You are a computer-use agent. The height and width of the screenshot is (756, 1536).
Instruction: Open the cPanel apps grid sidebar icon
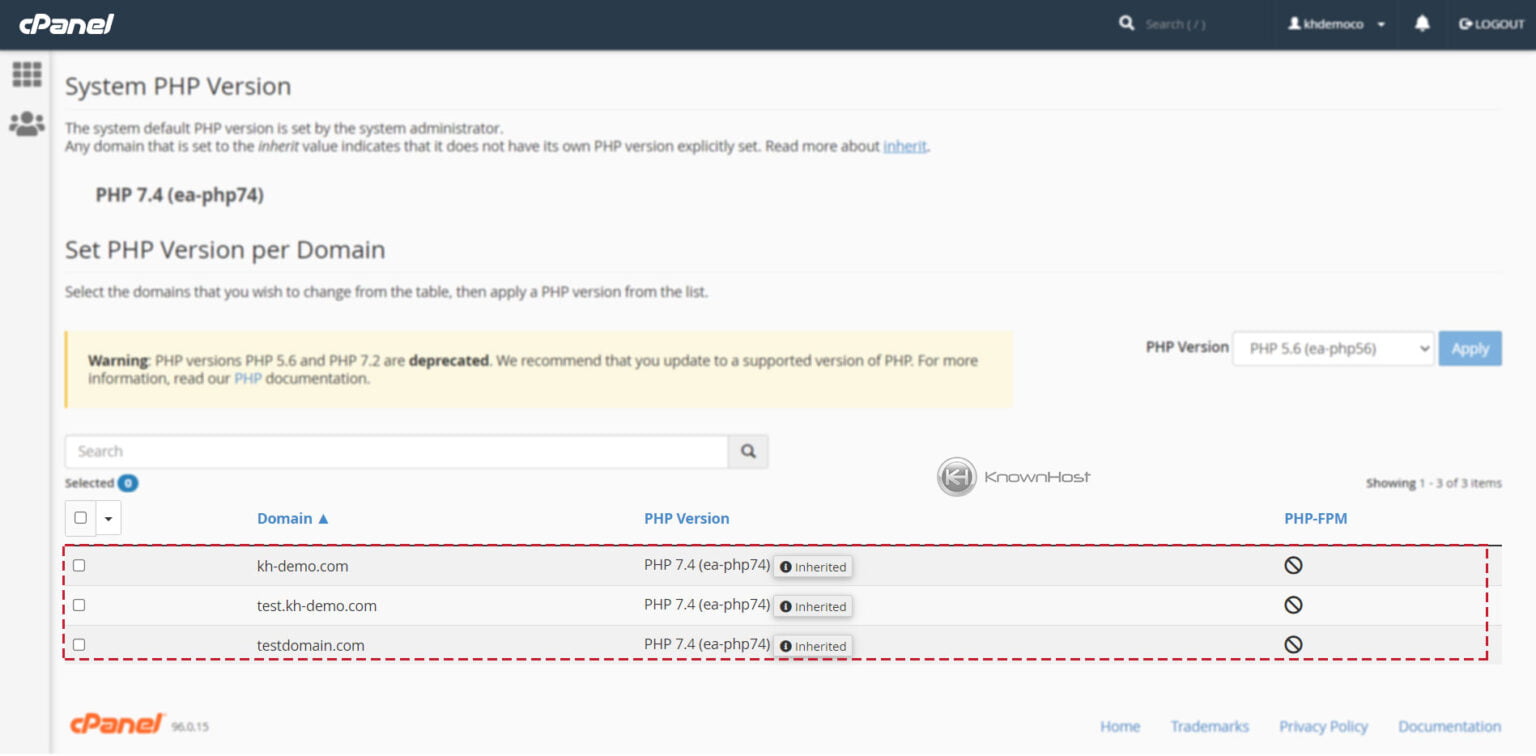pyautogui.click(x=28, y=73)
